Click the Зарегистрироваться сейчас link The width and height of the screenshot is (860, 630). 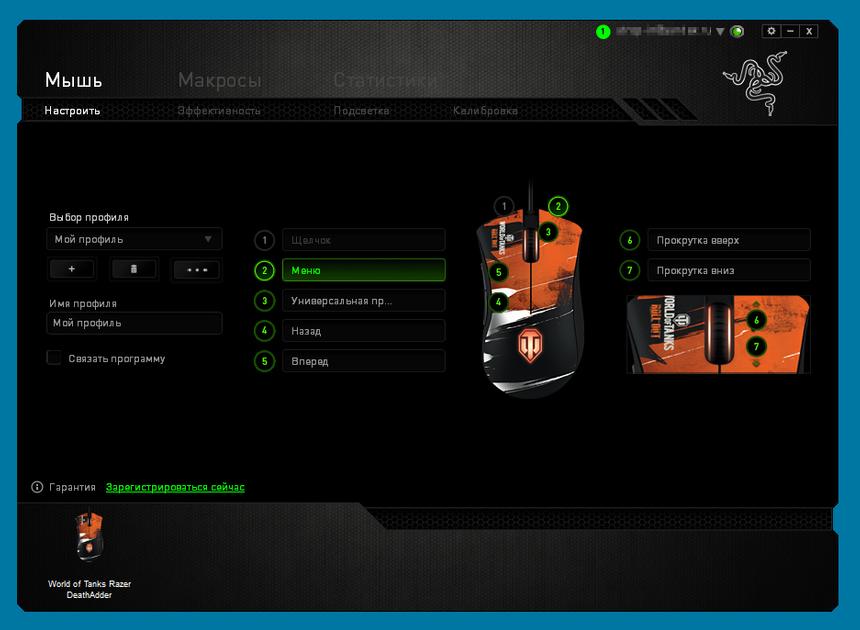175,487
